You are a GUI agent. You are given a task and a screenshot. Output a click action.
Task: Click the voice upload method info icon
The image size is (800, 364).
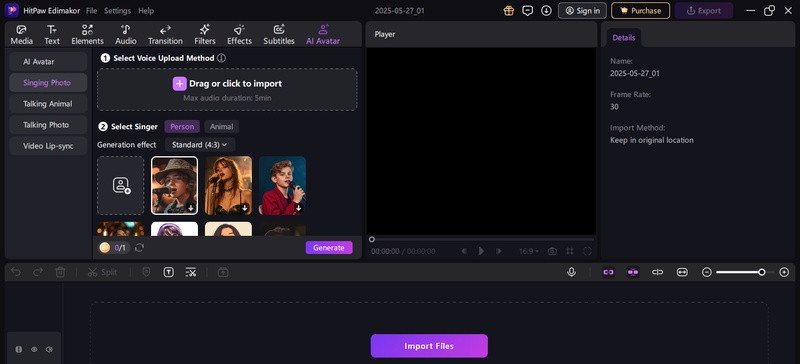[x=221, y=58]
